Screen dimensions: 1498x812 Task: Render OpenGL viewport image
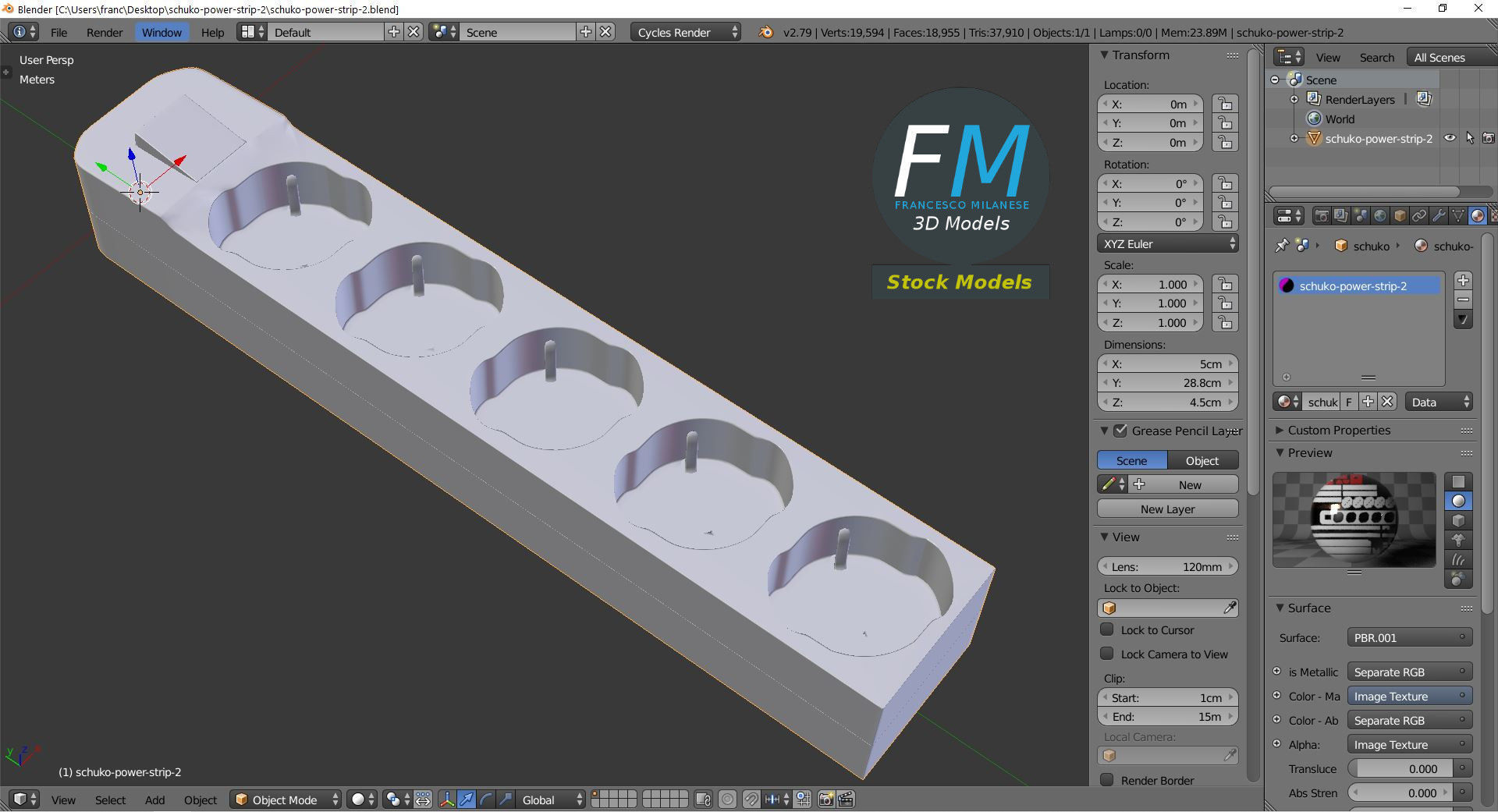tap(825, 800)
